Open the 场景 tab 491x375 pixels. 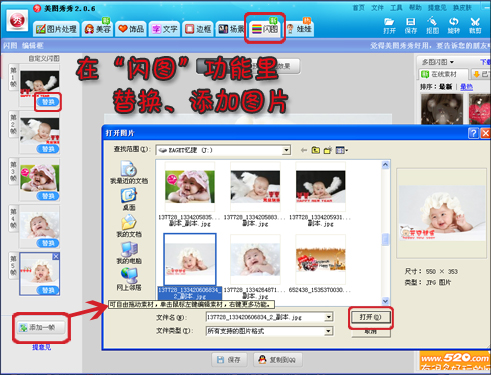click(x=231, y=29)
